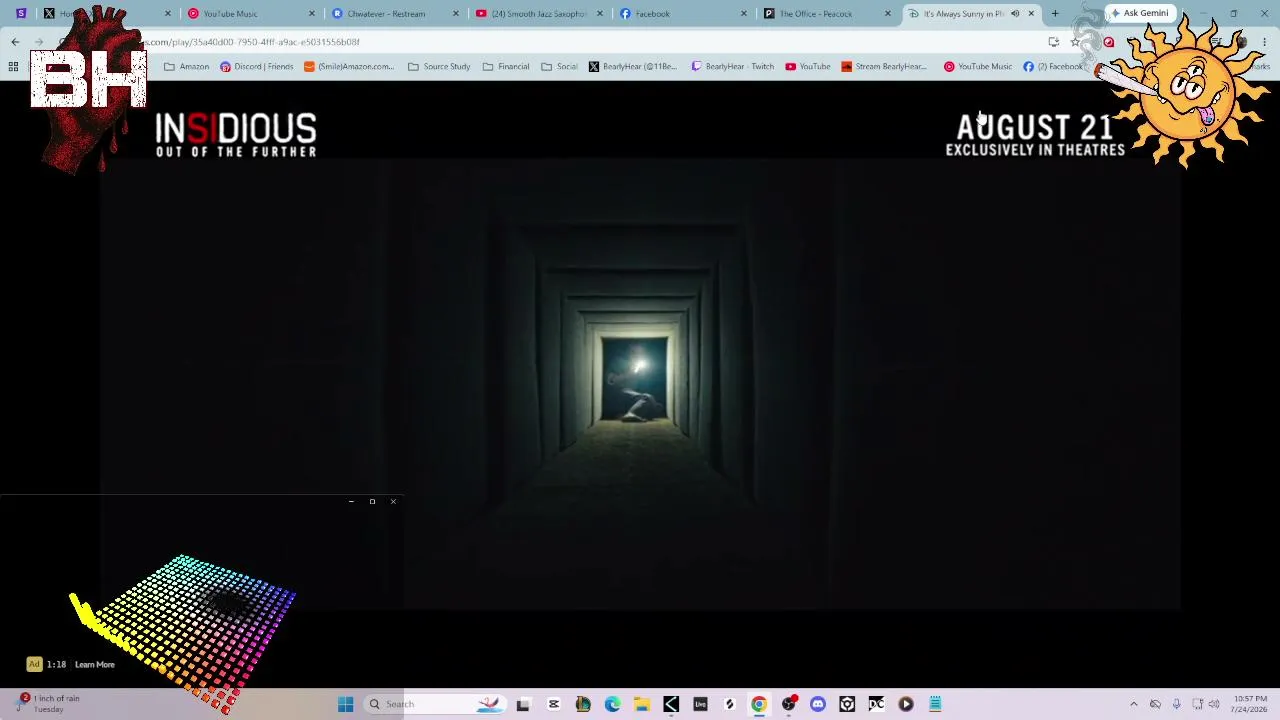Click the Ask Gemini button
This screenshot has height=720, width=1280.
(x=1139, y=13)
